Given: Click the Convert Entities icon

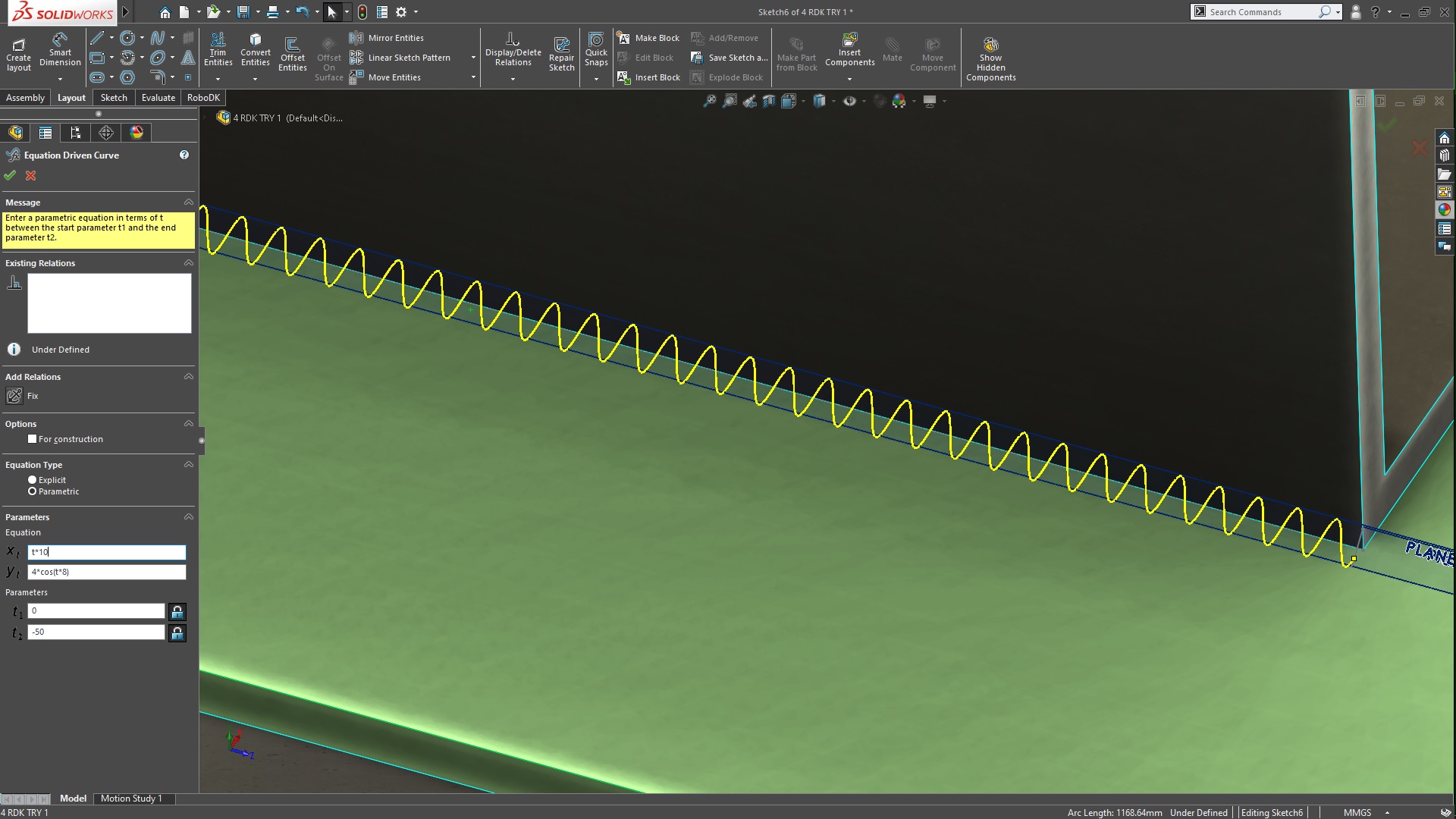Looking at the screenshot, I should click(x=255, y=50).
